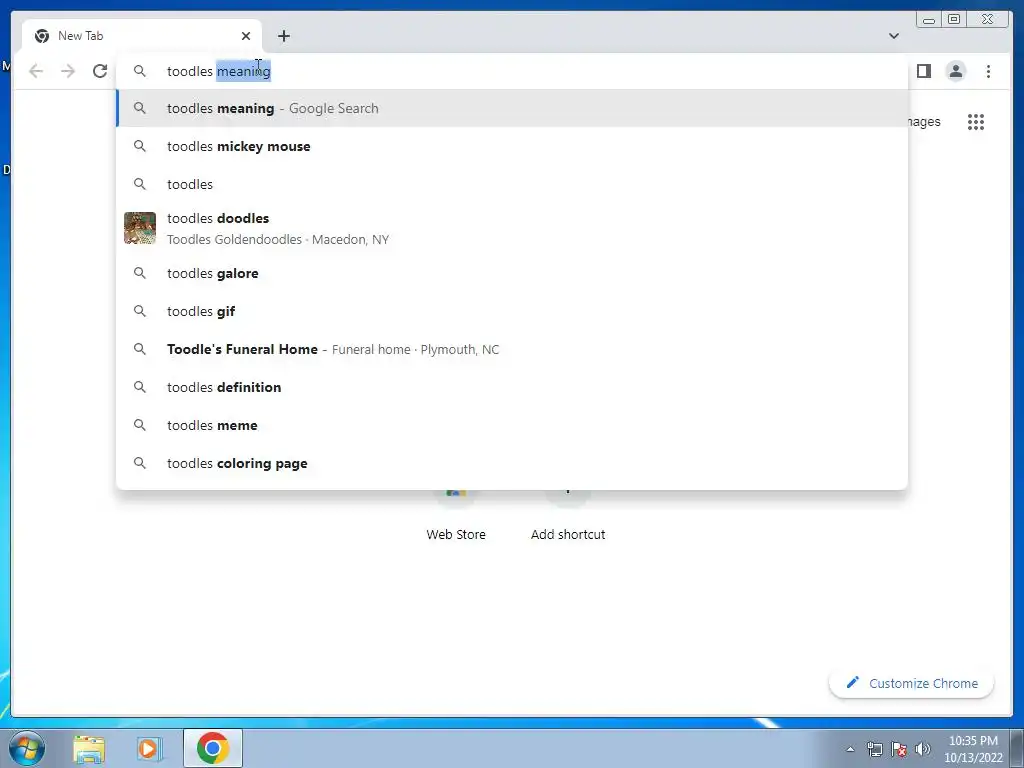Select the 'toodles meme' suggestion

pyautogui.click(x=512, y=425)
